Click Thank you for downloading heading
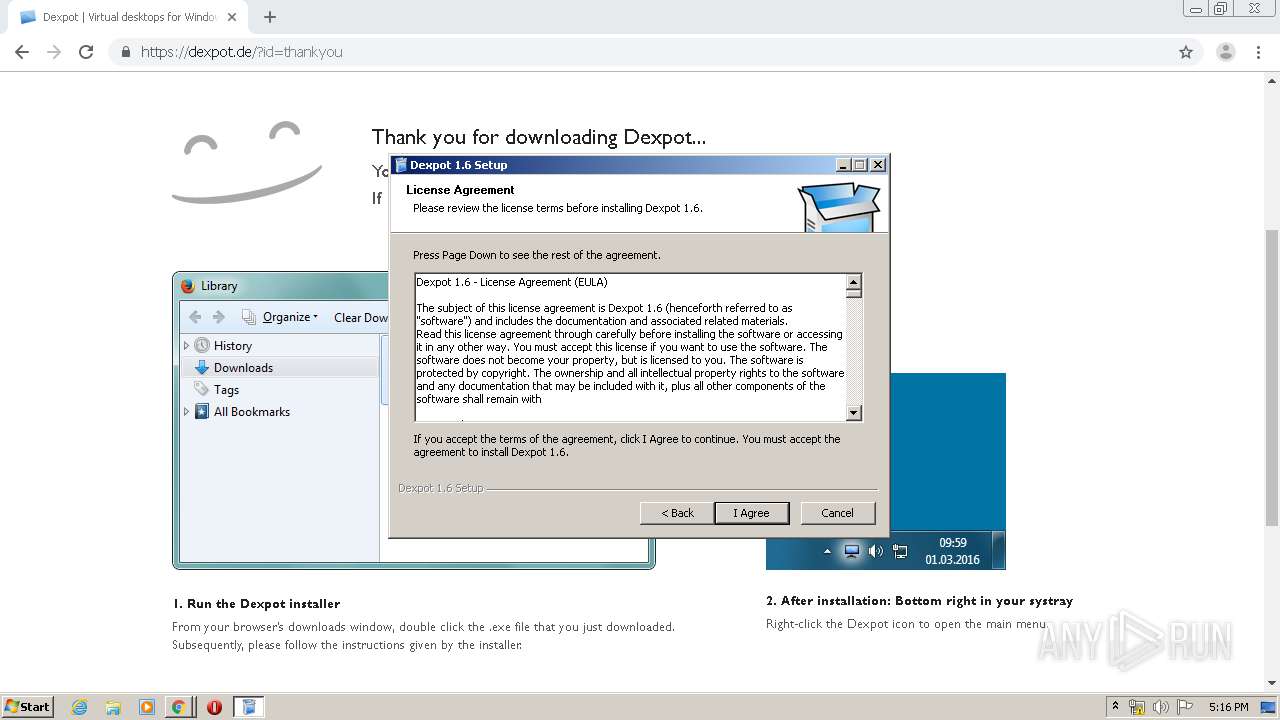Image resolution: width=1280 pixels, height=720 pixels. pyautogui.click(x=539, y=137)
